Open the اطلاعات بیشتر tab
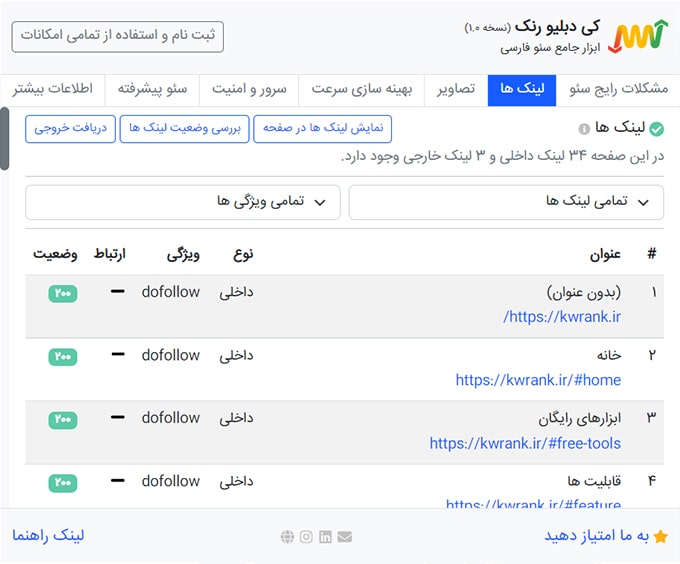 [x=52, y=90]
